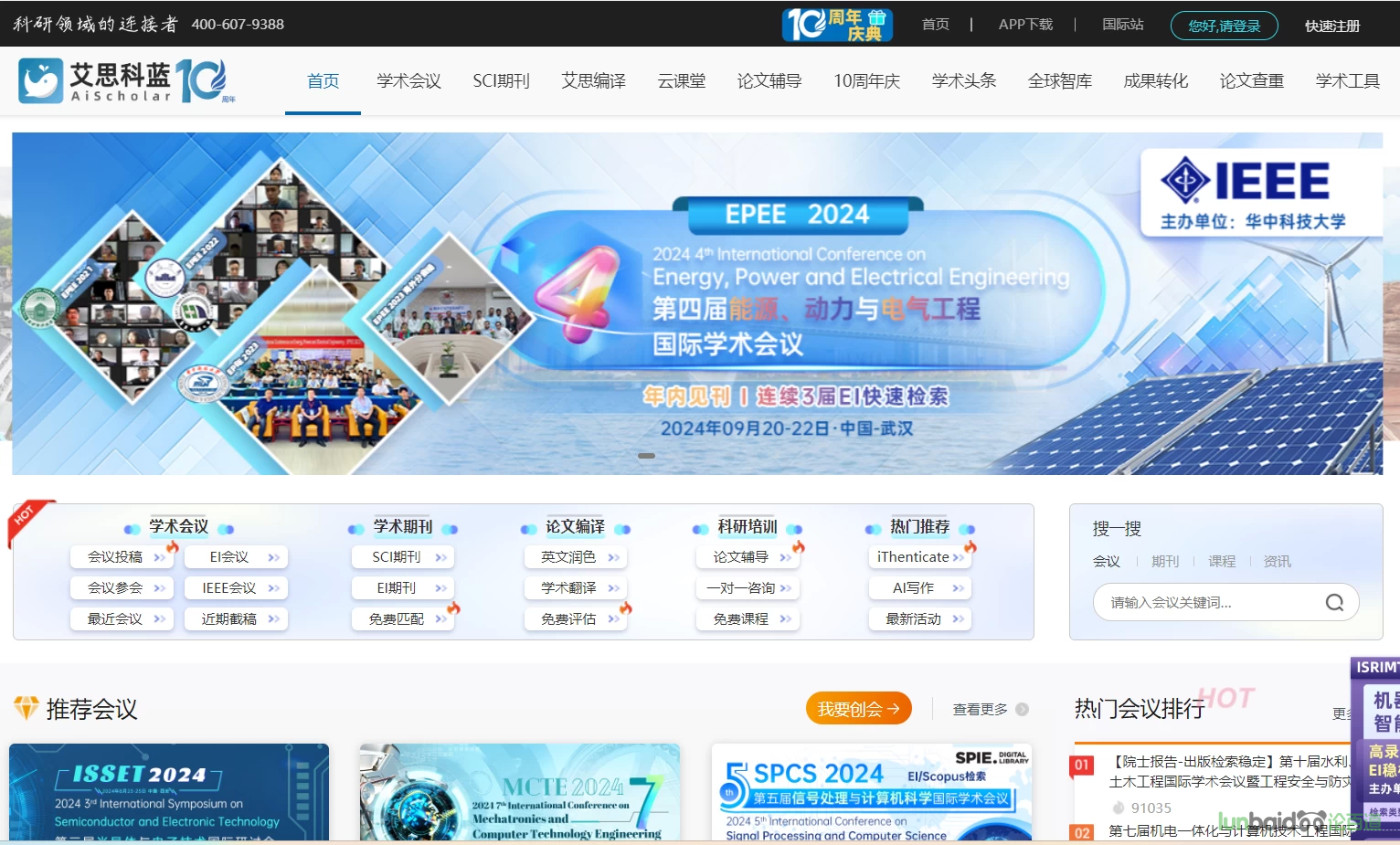Open the EPEE 2024 main banner
Image resolution: width=1400 pixels, height=845 pixels.
click(697, 303)
